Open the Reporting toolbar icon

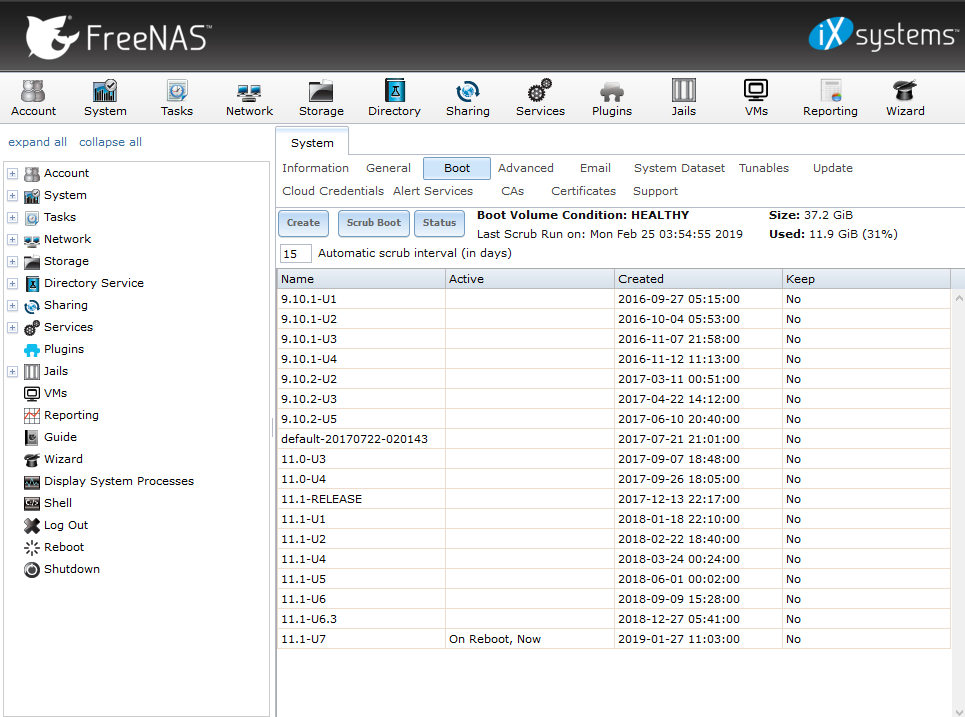pos(830,98)
